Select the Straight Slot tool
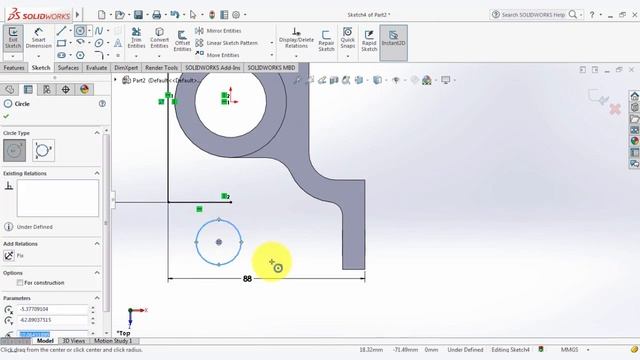This screenshot has width=640, height=360. click(x=61, y=55)
